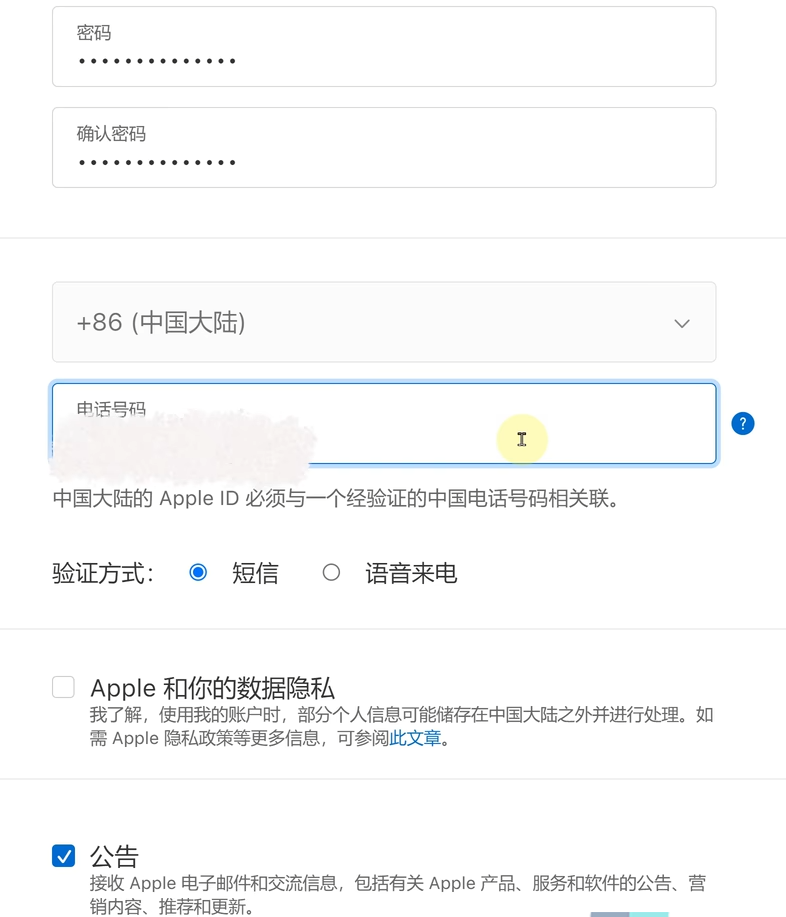Click the 确认密码 confirm password field

tap(384, 147)
